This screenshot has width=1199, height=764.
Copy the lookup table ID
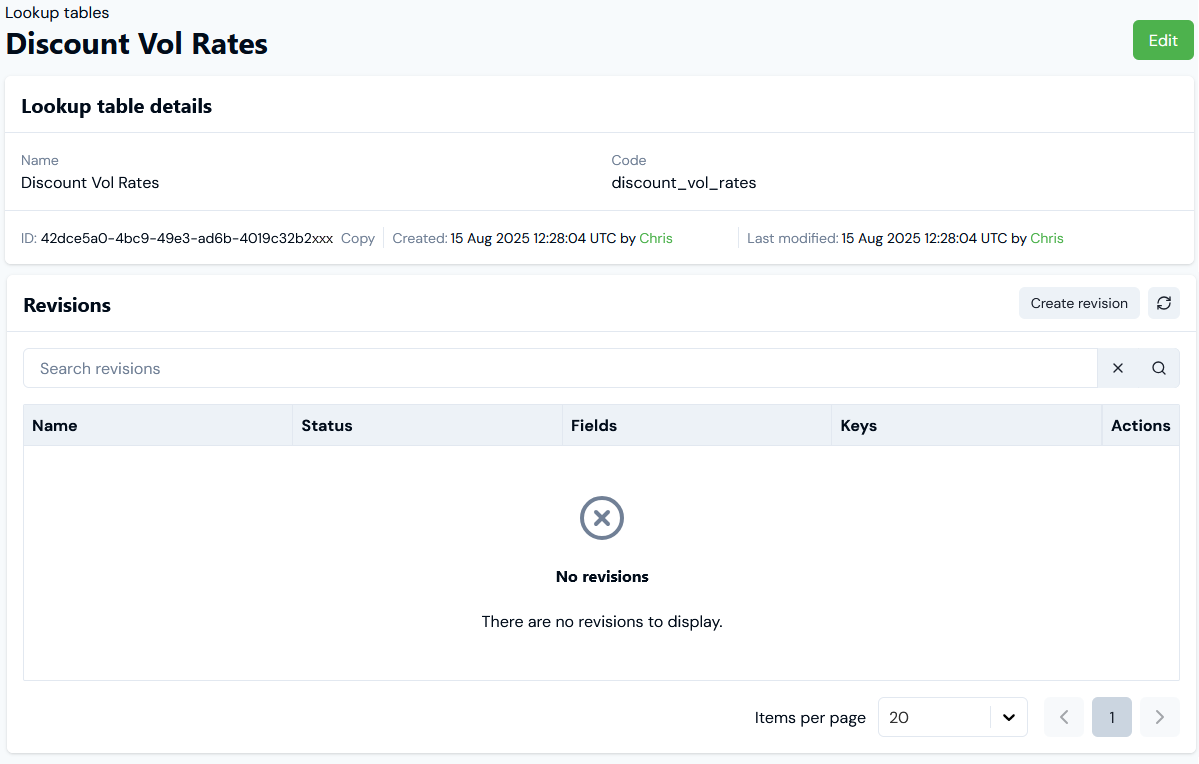click(x=357, y=238)
